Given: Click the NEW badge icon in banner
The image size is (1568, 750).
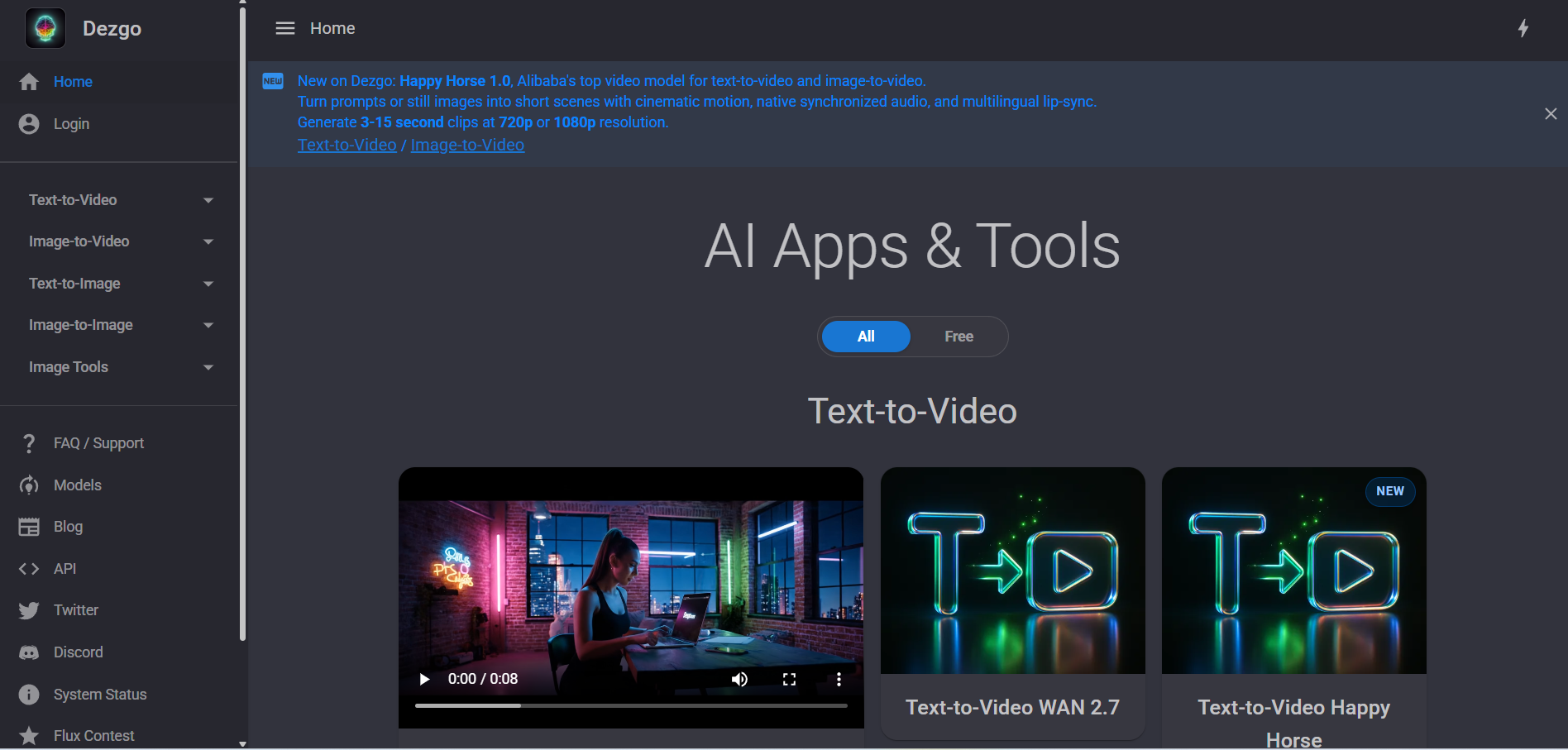Looking at the screenshot, I should pyautogui.click(x=273, y=81).
